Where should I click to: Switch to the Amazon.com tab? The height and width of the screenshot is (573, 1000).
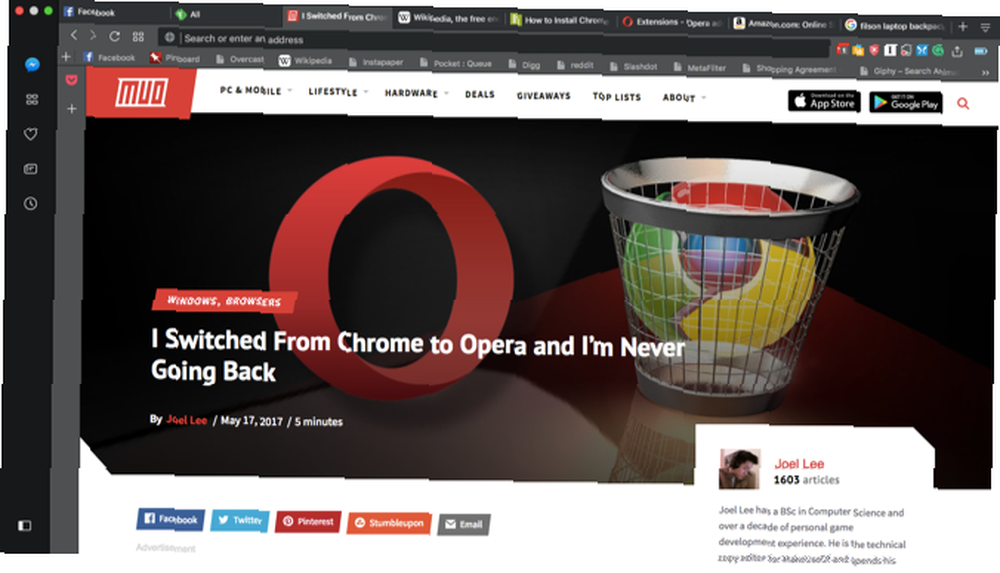(x=783, y=24)
